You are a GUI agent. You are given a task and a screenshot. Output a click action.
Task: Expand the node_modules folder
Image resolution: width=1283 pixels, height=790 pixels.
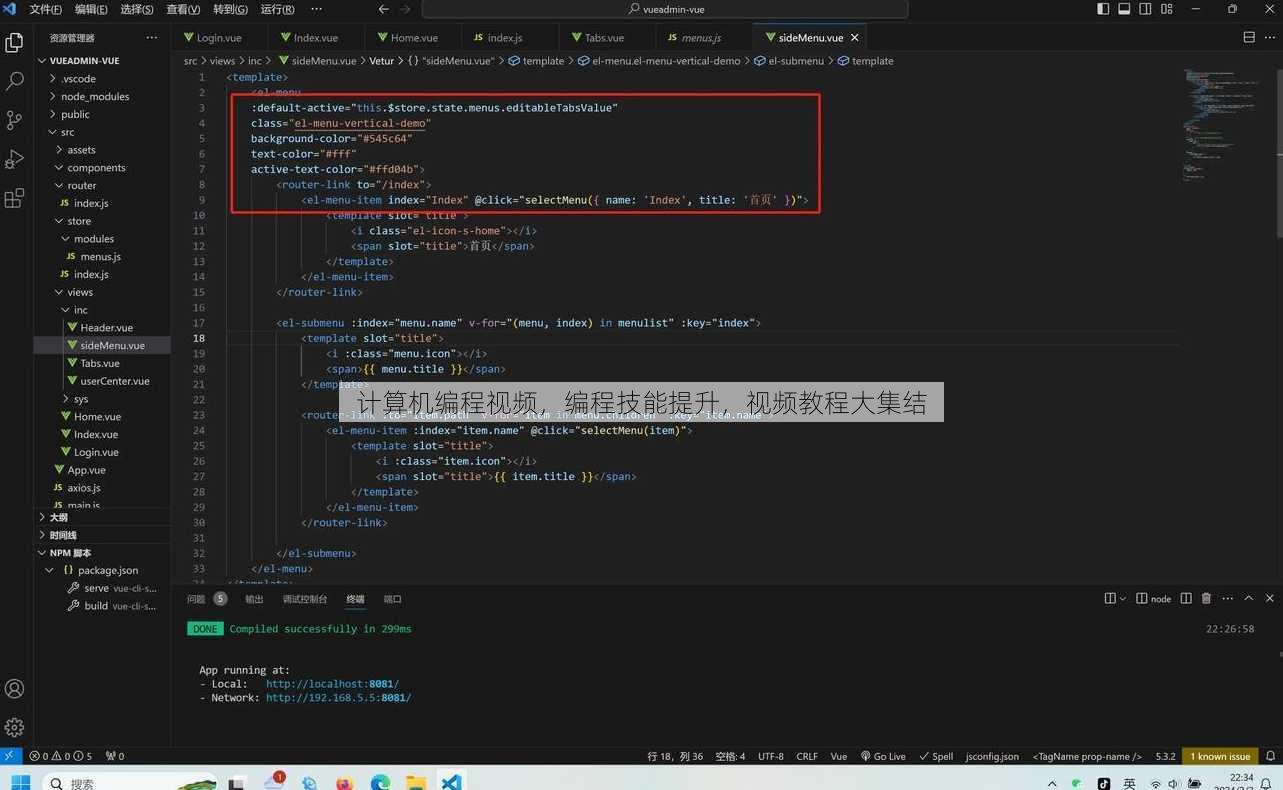click(x=94, y=96)
